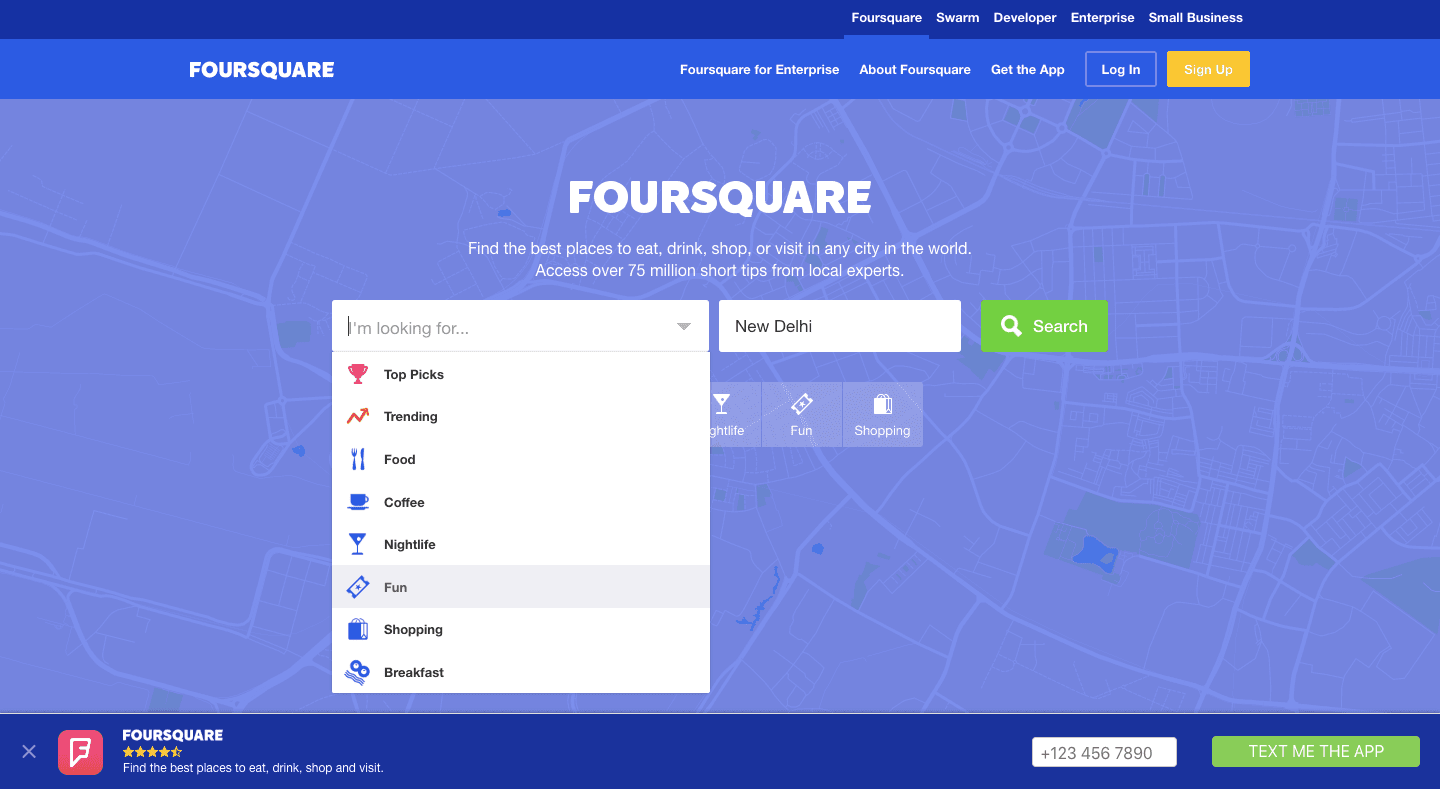Click the Trending arrow icon
Screen dimensions: 1440x789
coord(358,416)
